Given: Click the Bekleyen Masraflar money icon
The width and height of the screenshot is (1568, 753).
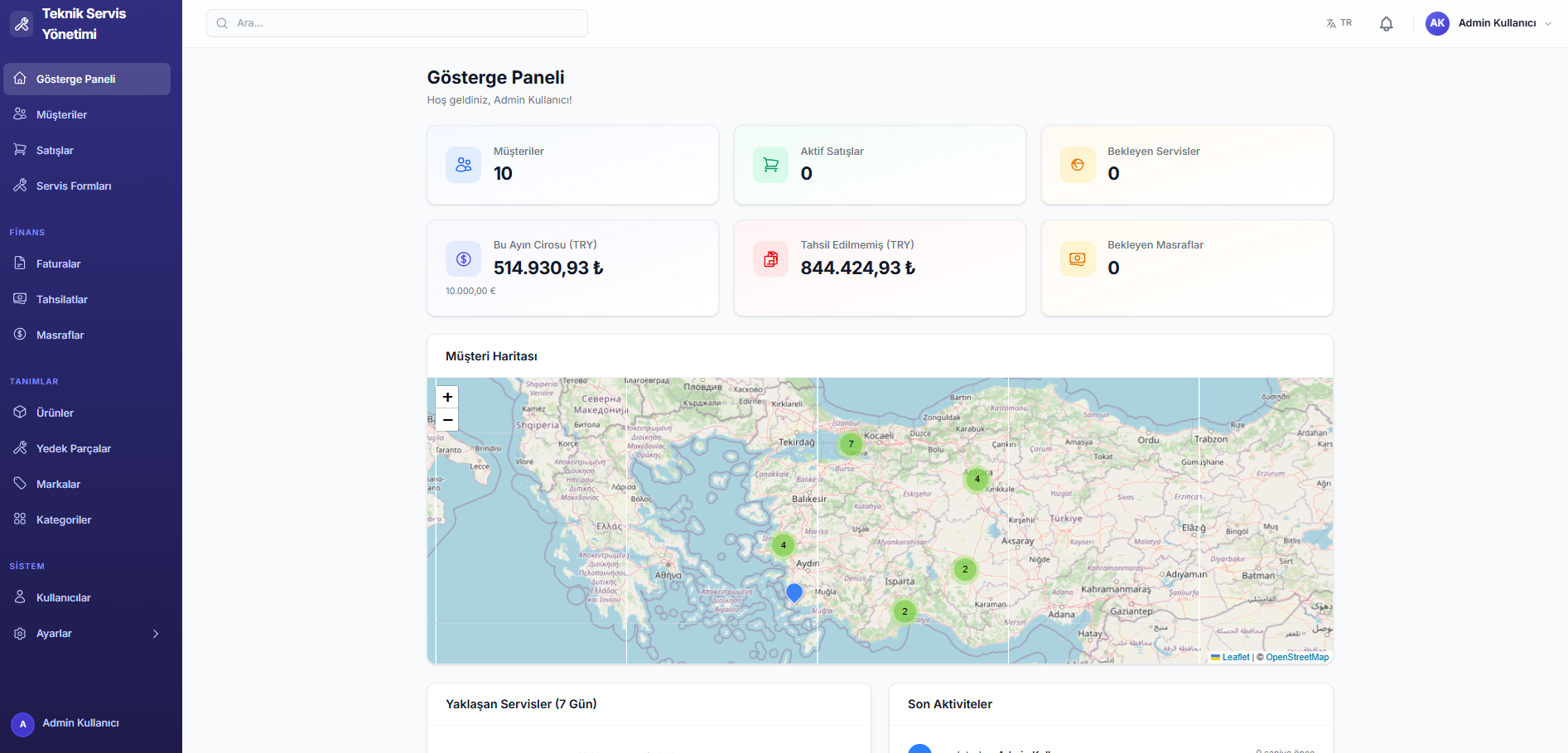Looking at the screenshot, I should click(1077, 259).
